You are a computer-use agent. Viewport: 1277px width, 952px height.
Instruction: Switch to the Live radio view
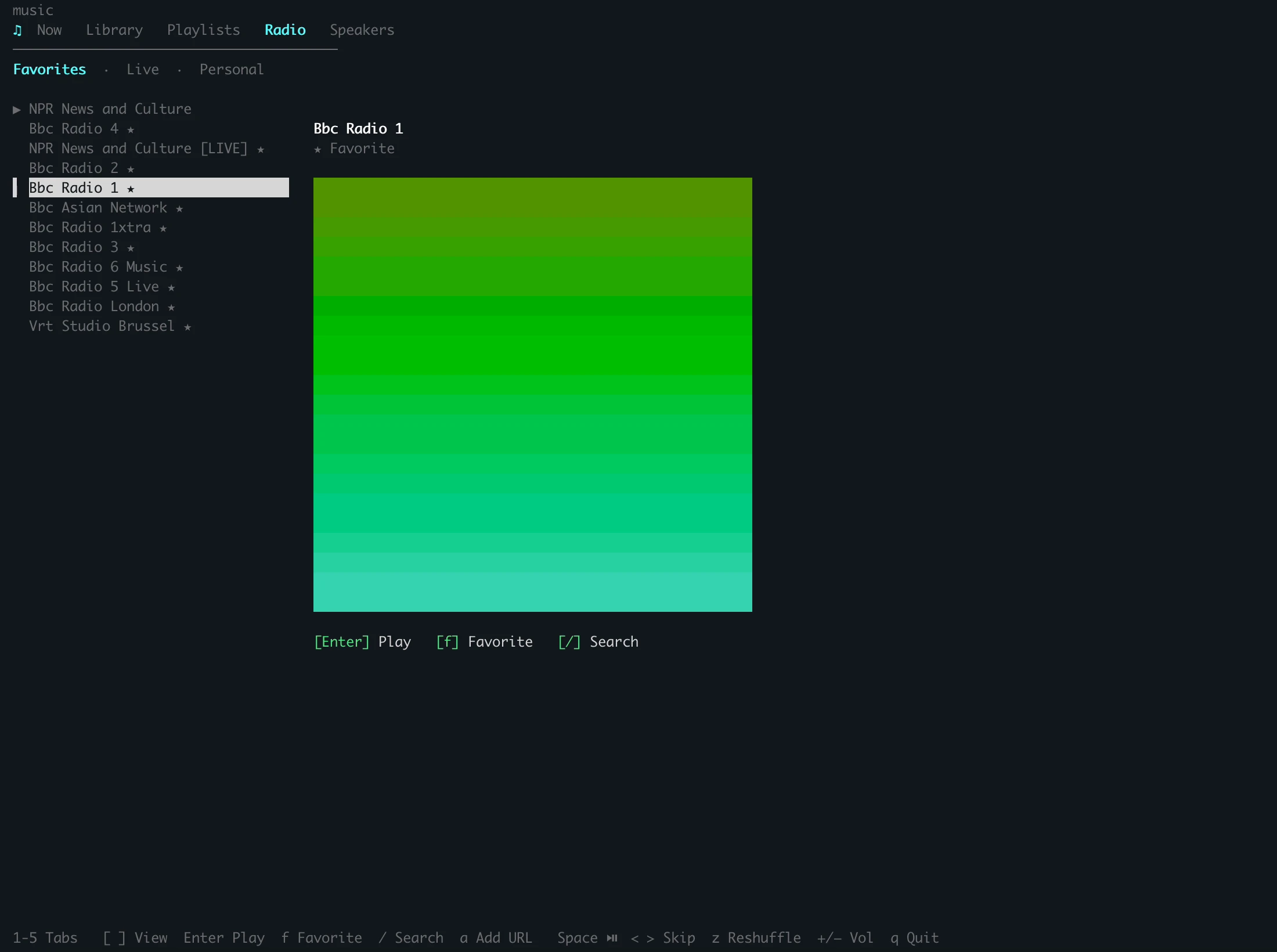point(143,70)
